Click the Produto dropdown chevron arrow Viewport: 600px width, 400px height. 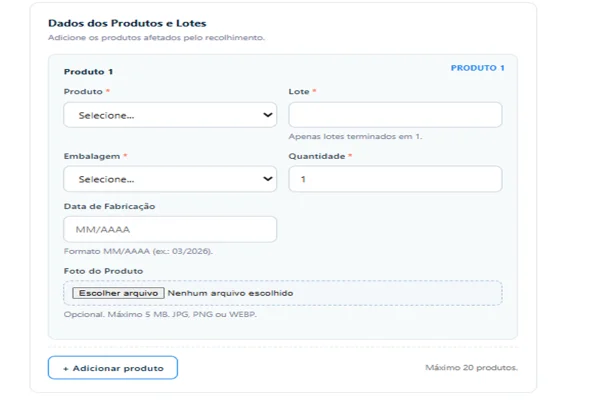pos(268,115)
